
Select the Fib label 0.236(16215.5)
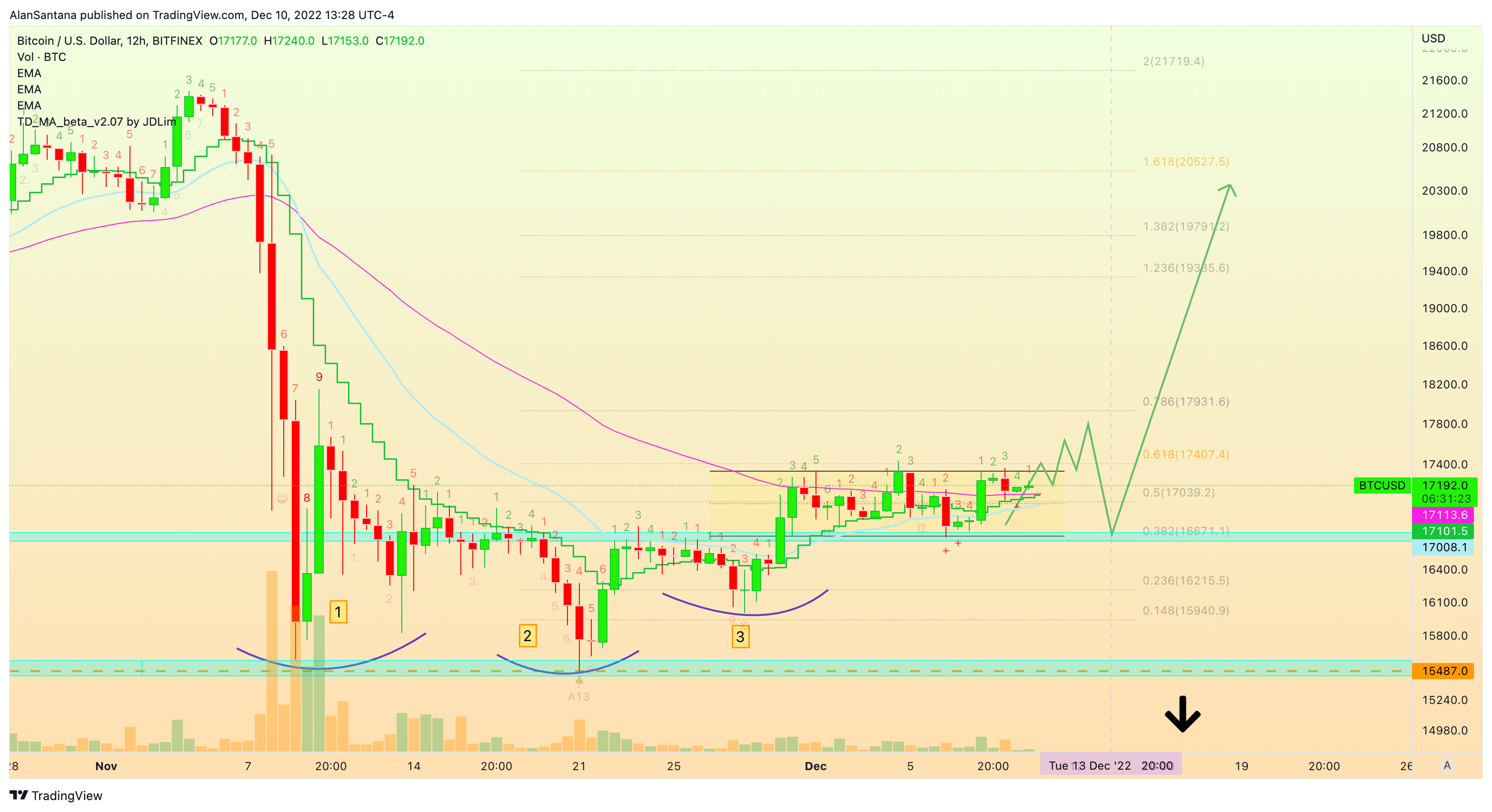(1185, 580)
